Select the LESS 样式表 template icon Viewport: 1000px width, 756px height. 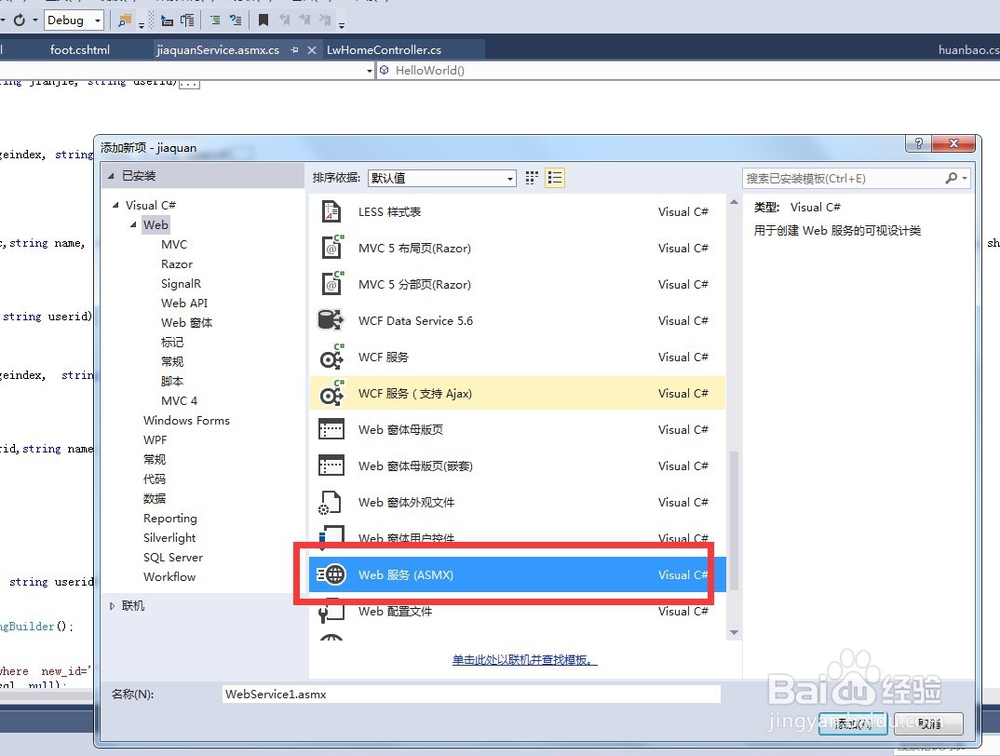coord(331,211)
